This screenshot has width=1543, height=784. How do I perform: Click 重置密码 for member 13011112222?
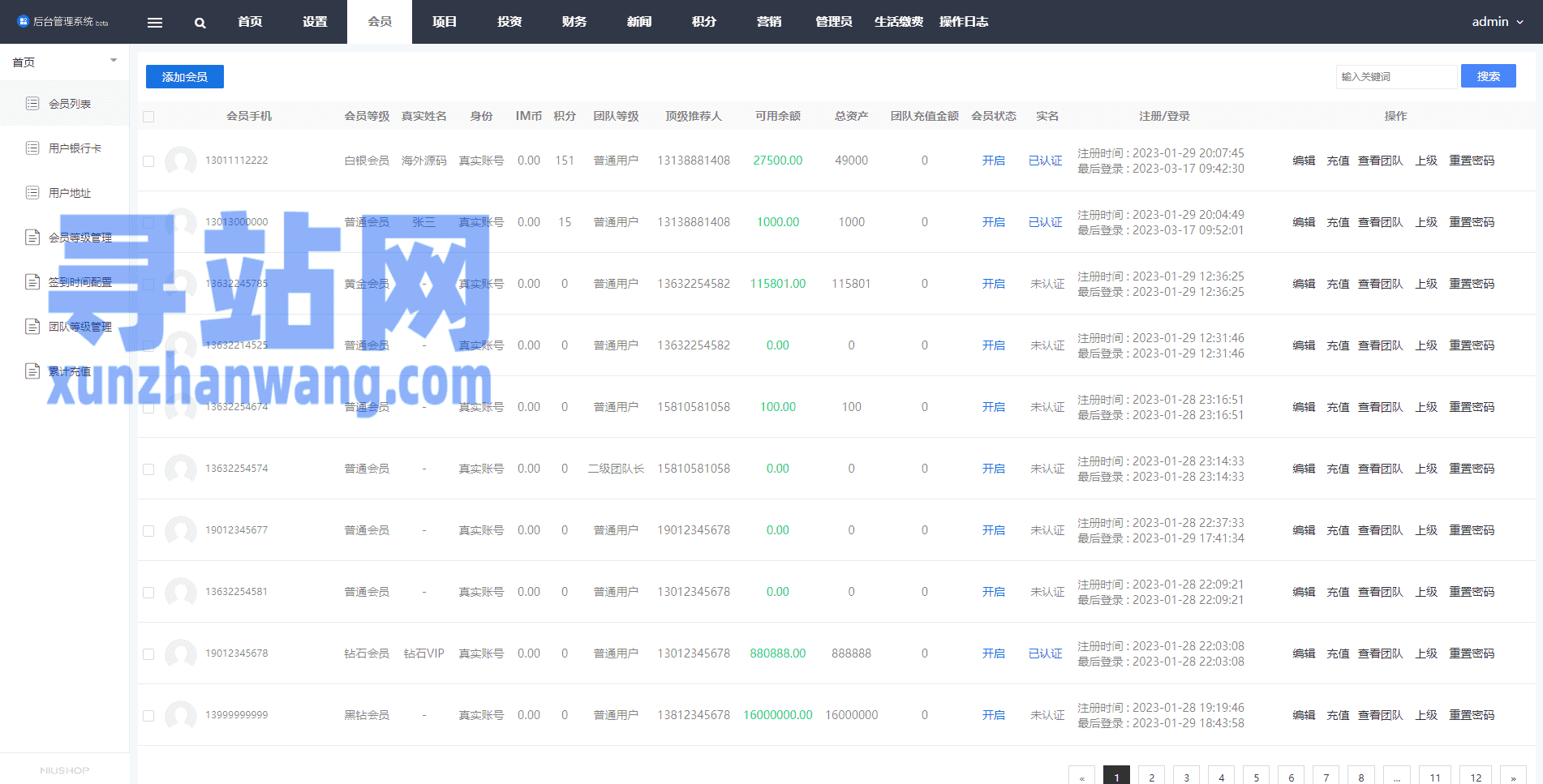click(1472, 161)
